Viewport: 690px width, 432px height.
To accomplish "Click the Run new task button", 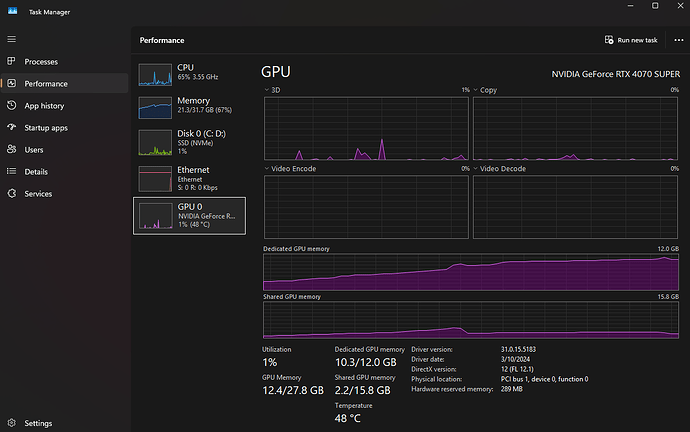I will click(x=630, y=40).
